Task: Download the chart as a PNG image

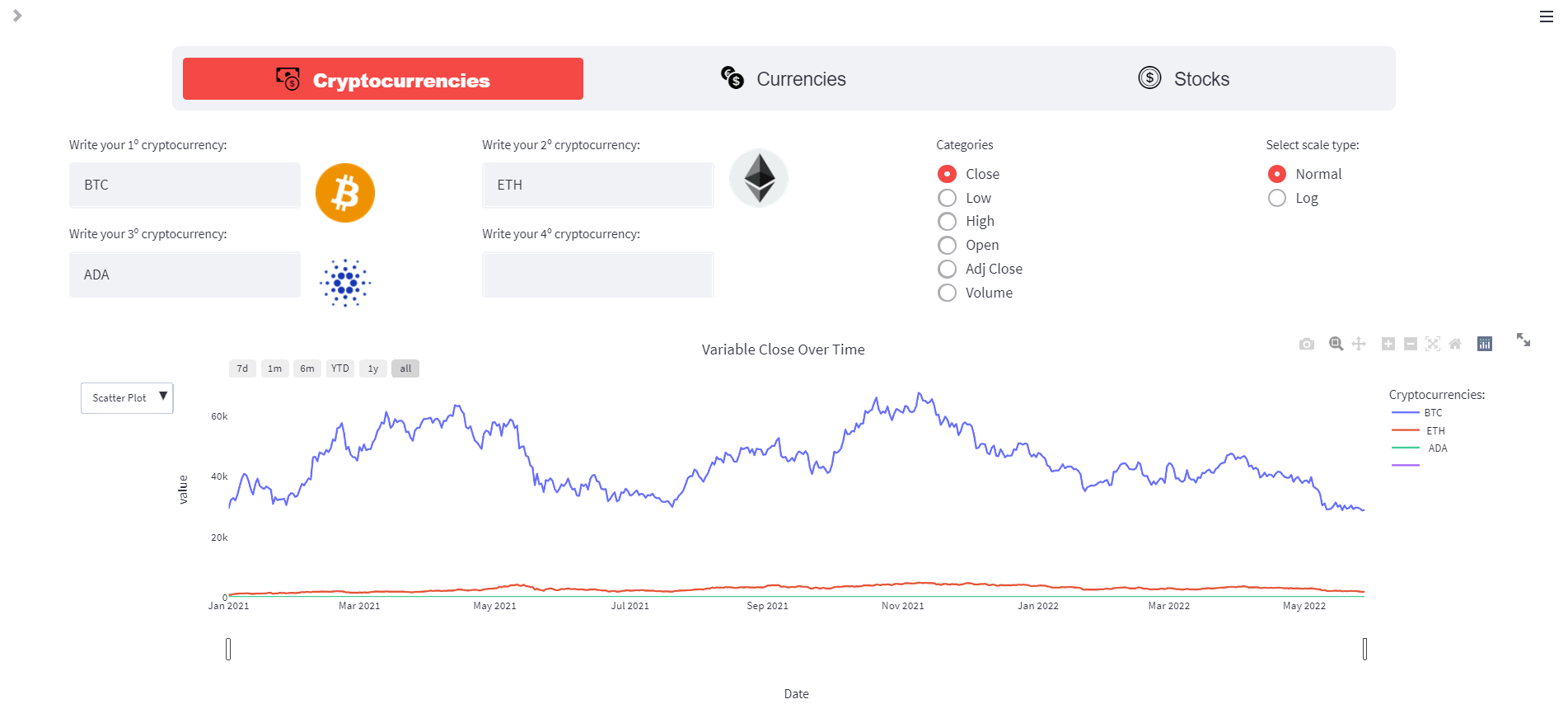Action: tap(1307, 343)
